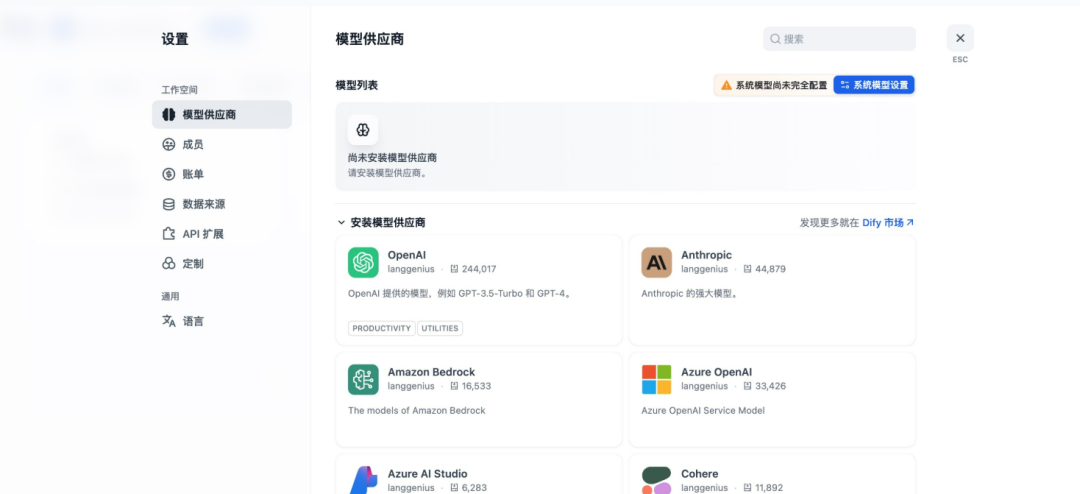Open the OpenAI provider card title

407,255
